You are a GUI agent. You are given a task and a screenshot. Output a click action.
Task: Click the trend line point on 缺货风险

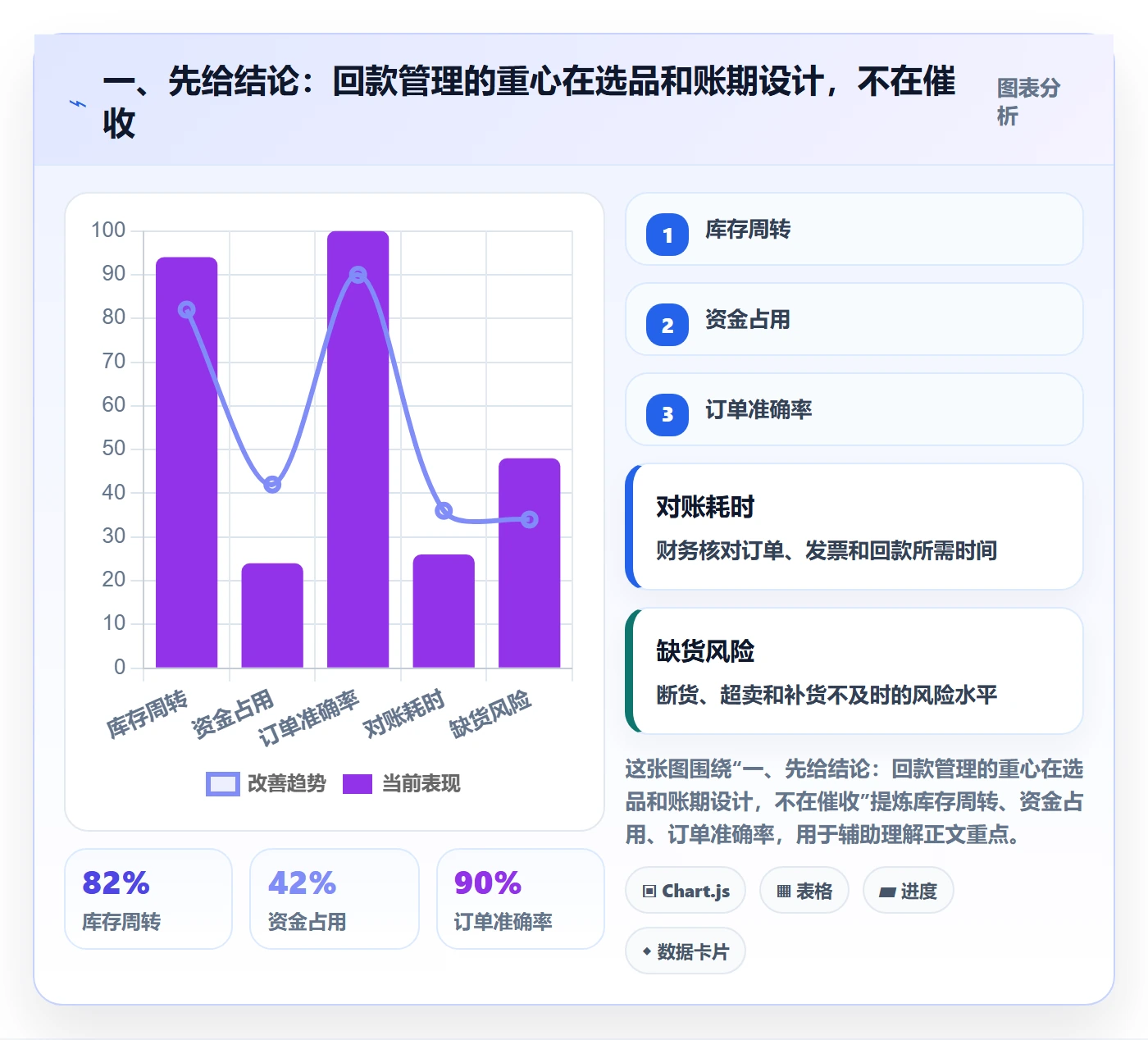click(530, 519)
